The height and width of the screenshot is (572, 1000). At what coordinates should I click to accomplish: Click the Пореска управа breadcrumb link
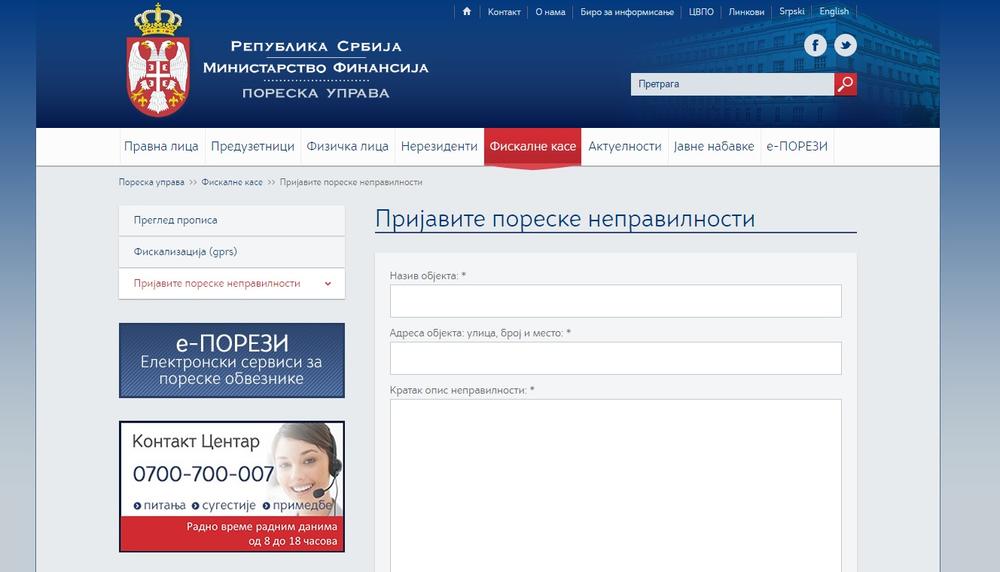(151, 183)
